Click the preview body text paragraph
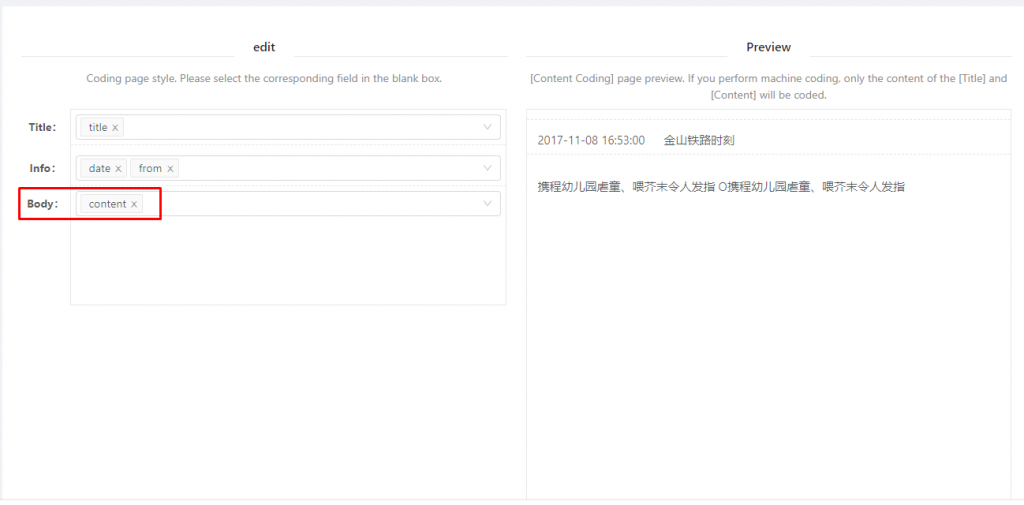 [720, 187]
